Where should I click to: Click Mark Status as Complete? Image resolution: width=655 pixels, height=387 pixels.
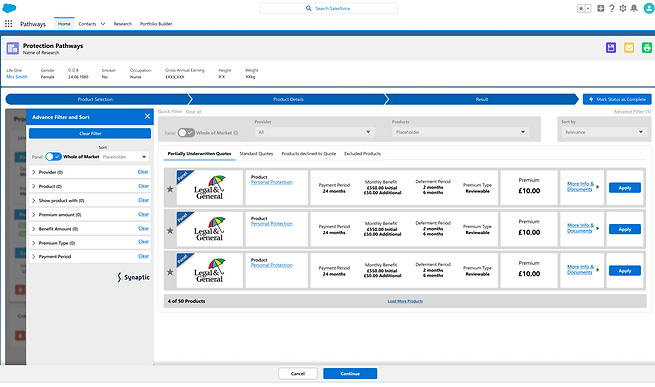pos(617,99)
